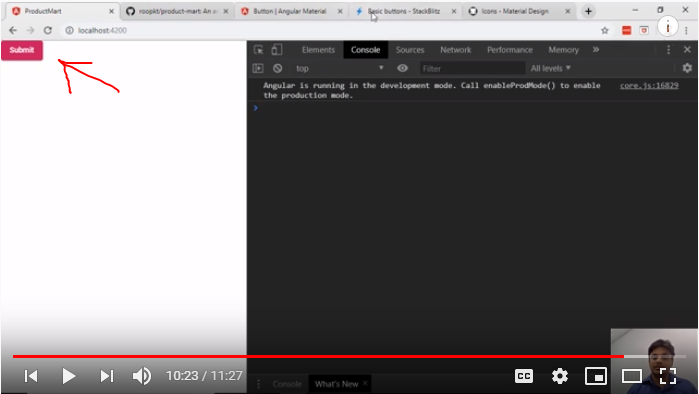Select the inspect element picker icon
The width and height of the screenshot is (699, 394).
259,50
